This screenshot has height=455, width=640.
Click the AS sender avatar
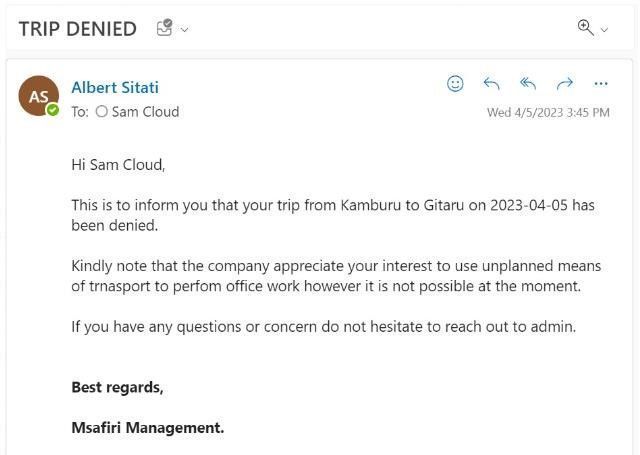pyautogui.click(x=38, y=97)
